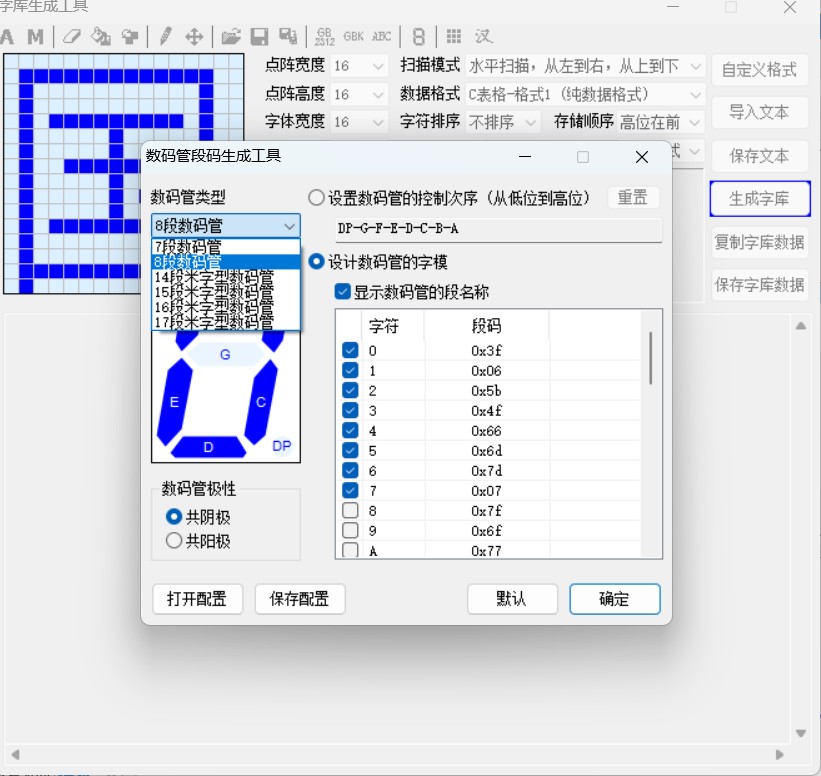Choose '7段数码管' from the list
The image size is (821, 776).
coord(226,247)
